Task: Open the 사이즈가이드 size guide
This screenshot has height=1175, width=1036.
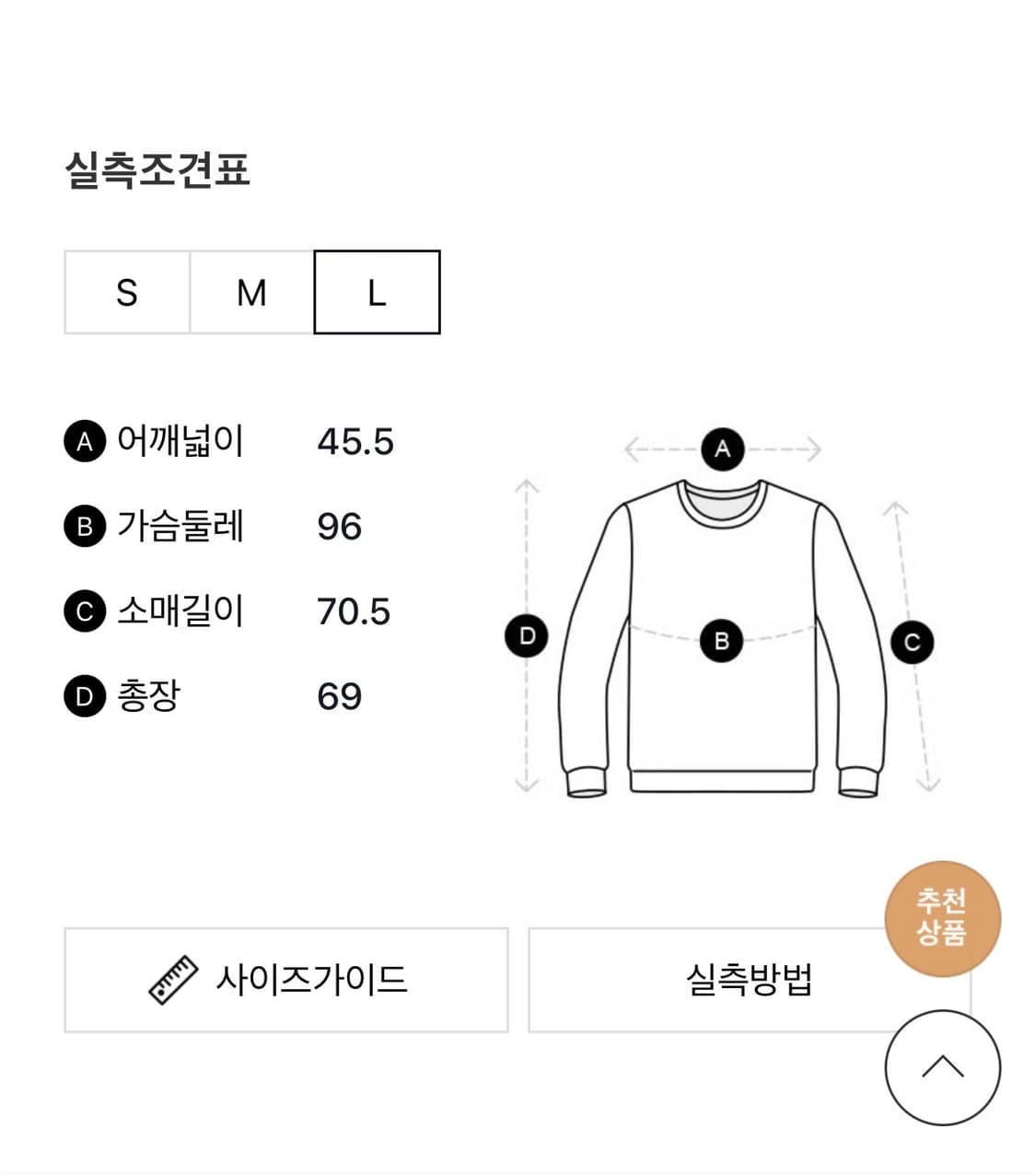Action: coord(285,980)
